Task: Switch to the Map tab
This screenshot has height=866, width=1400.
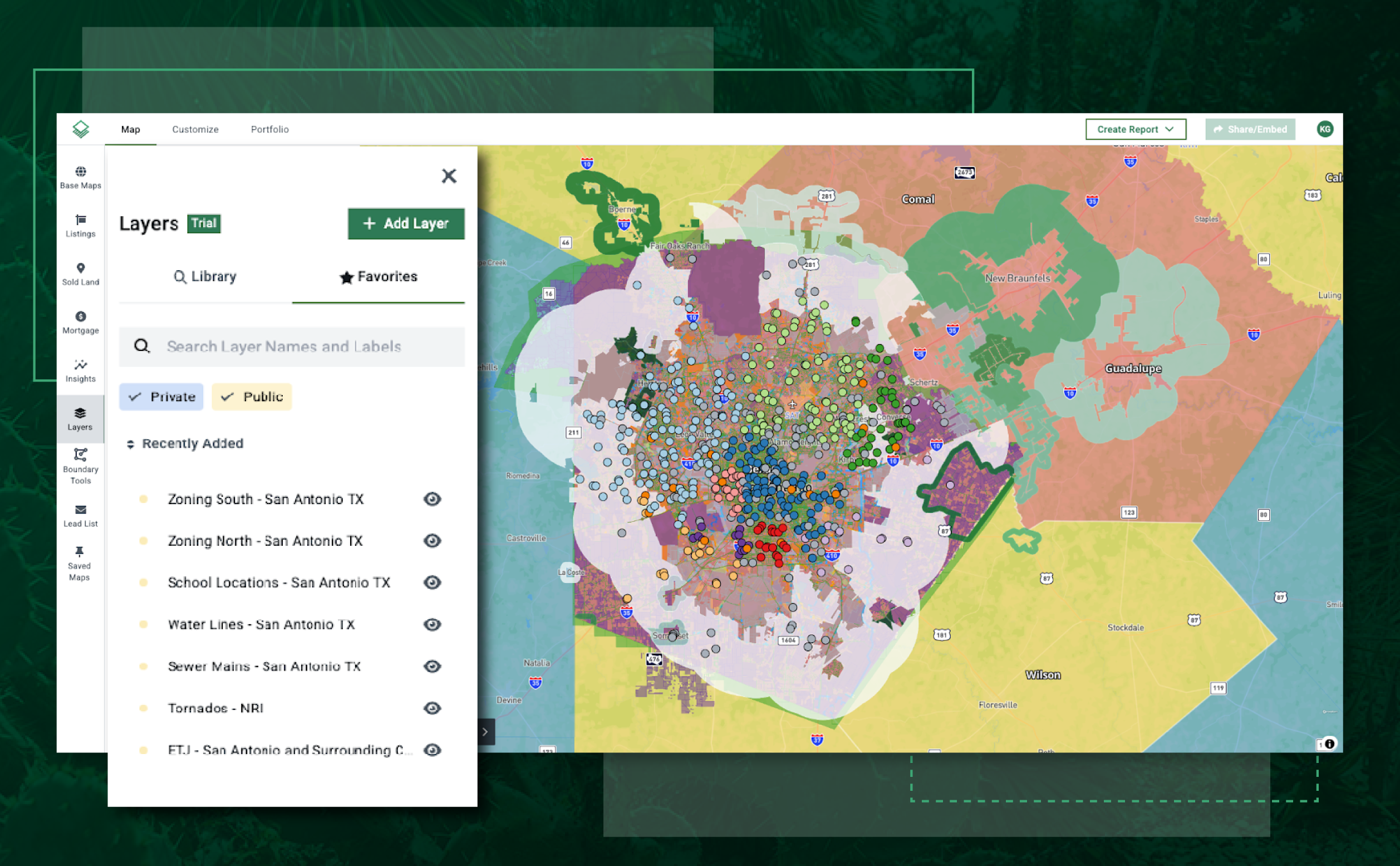Action: pyautogui.click(x=130, y=129)
